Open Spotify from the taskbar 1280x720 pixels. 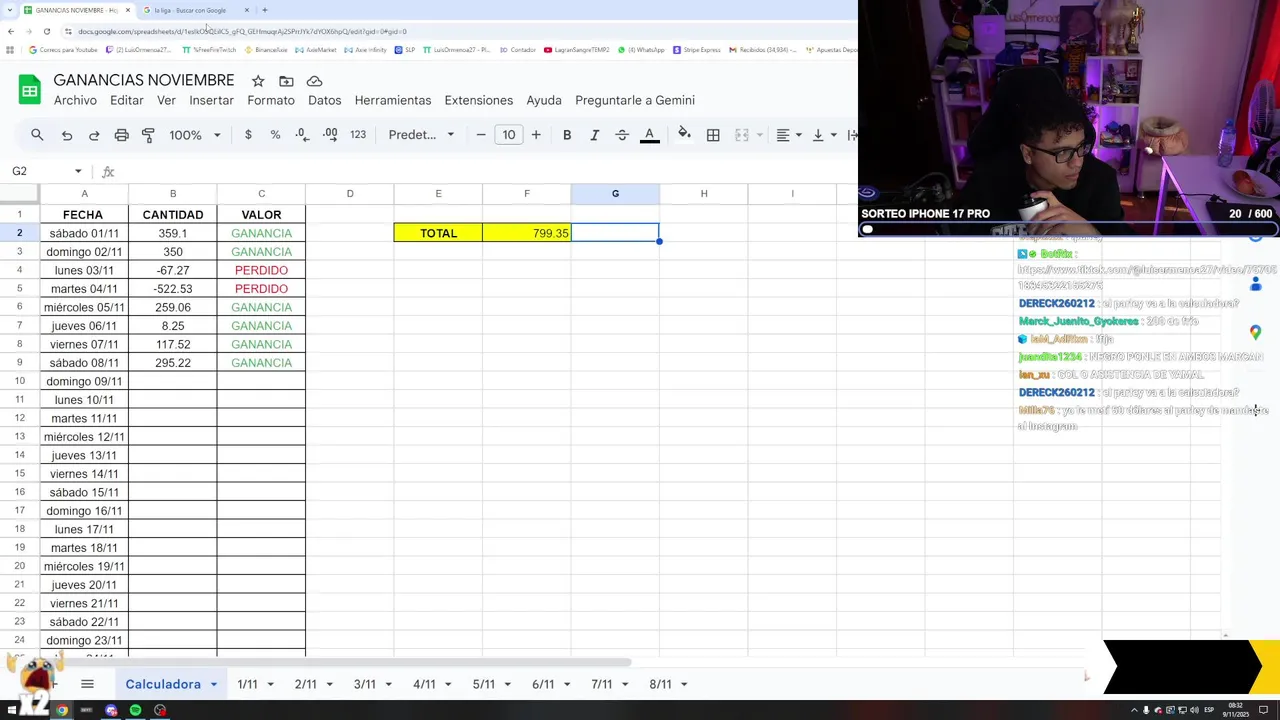(135, 710)
